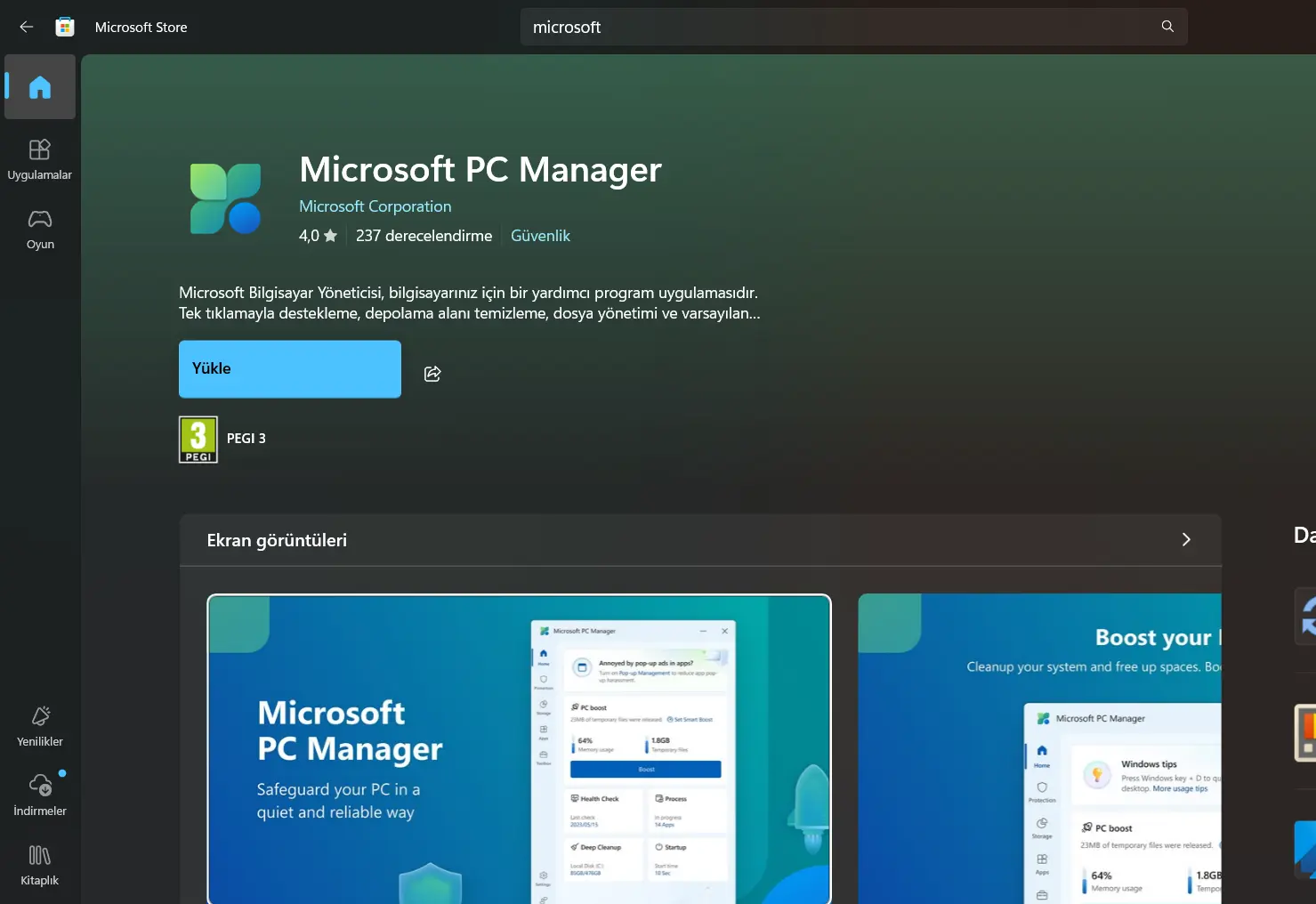Open Uygulamalar (Apps) in the sidebar
1316x904 pixels.
click(x=40, y=159)
